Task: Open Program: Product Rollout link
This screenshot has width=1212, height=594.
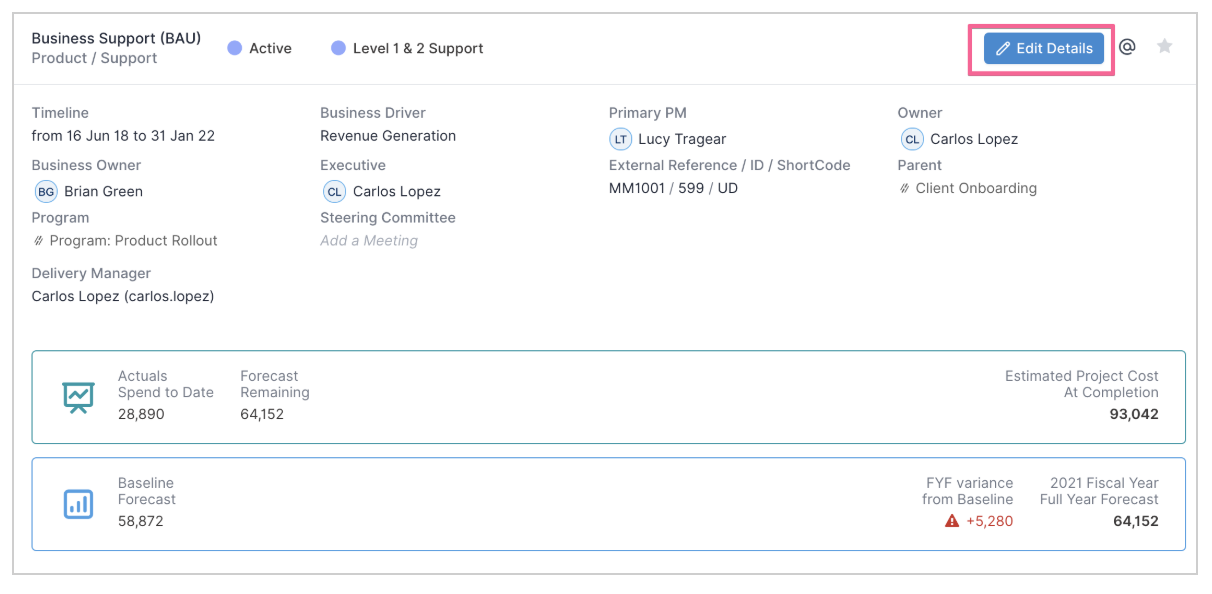Action: coord(133,240)
